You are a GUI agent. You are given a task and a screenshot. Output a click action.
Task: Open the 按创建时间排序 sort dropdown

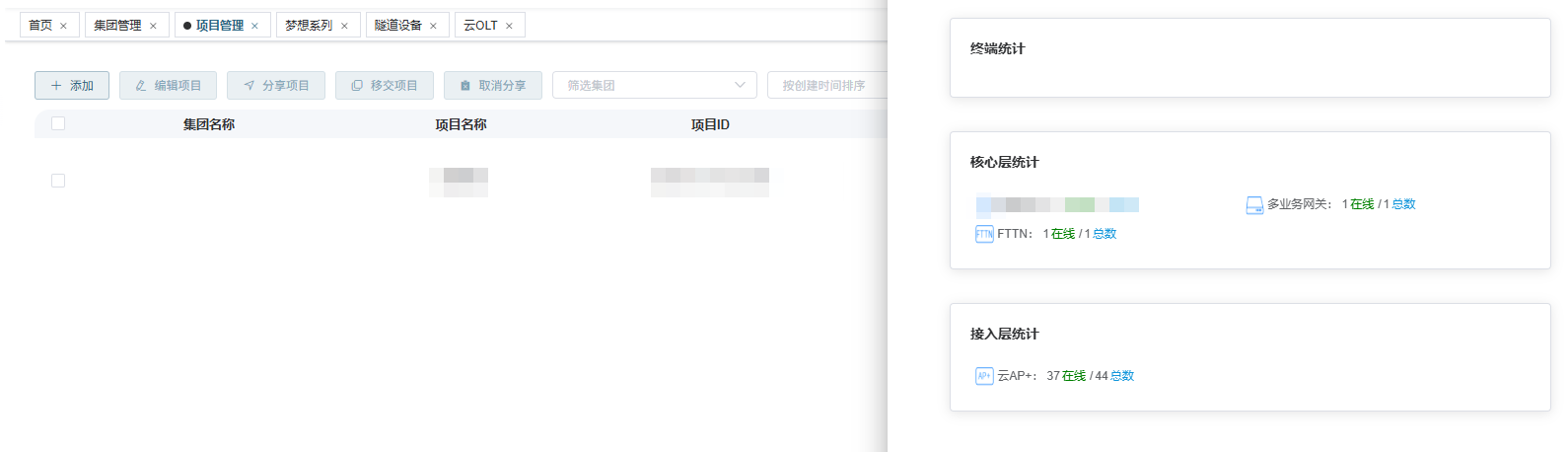pos(826,85)
